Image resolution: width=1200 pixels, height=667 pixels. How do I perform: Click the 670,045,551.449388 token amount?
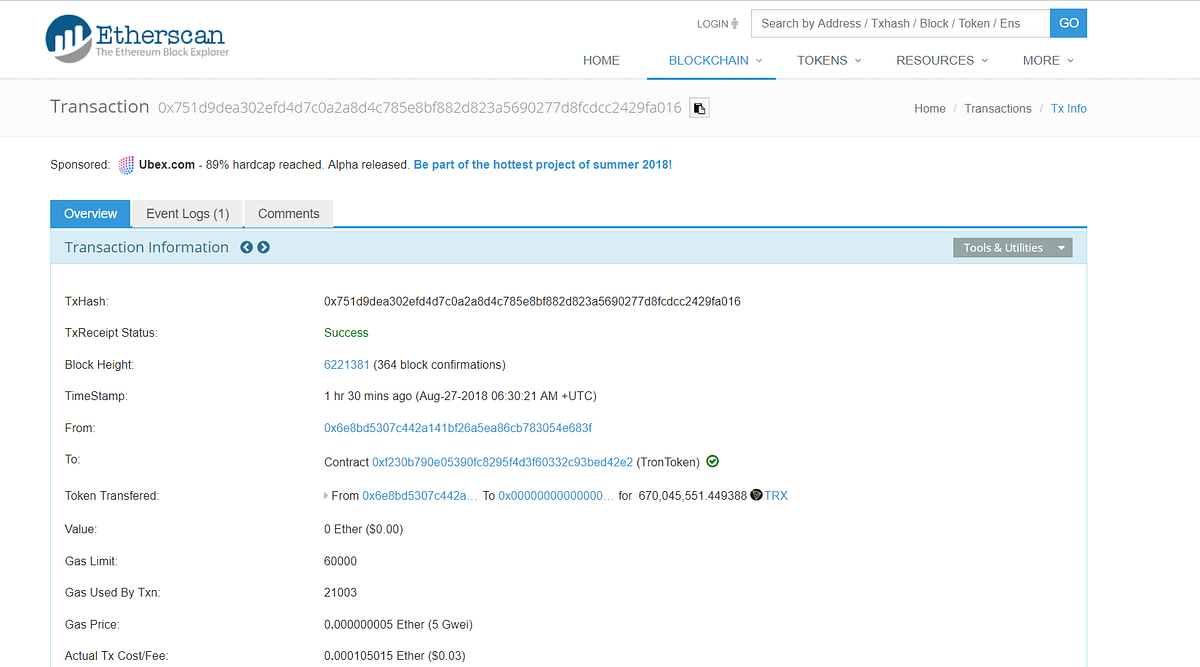click(x=692, y=496)
